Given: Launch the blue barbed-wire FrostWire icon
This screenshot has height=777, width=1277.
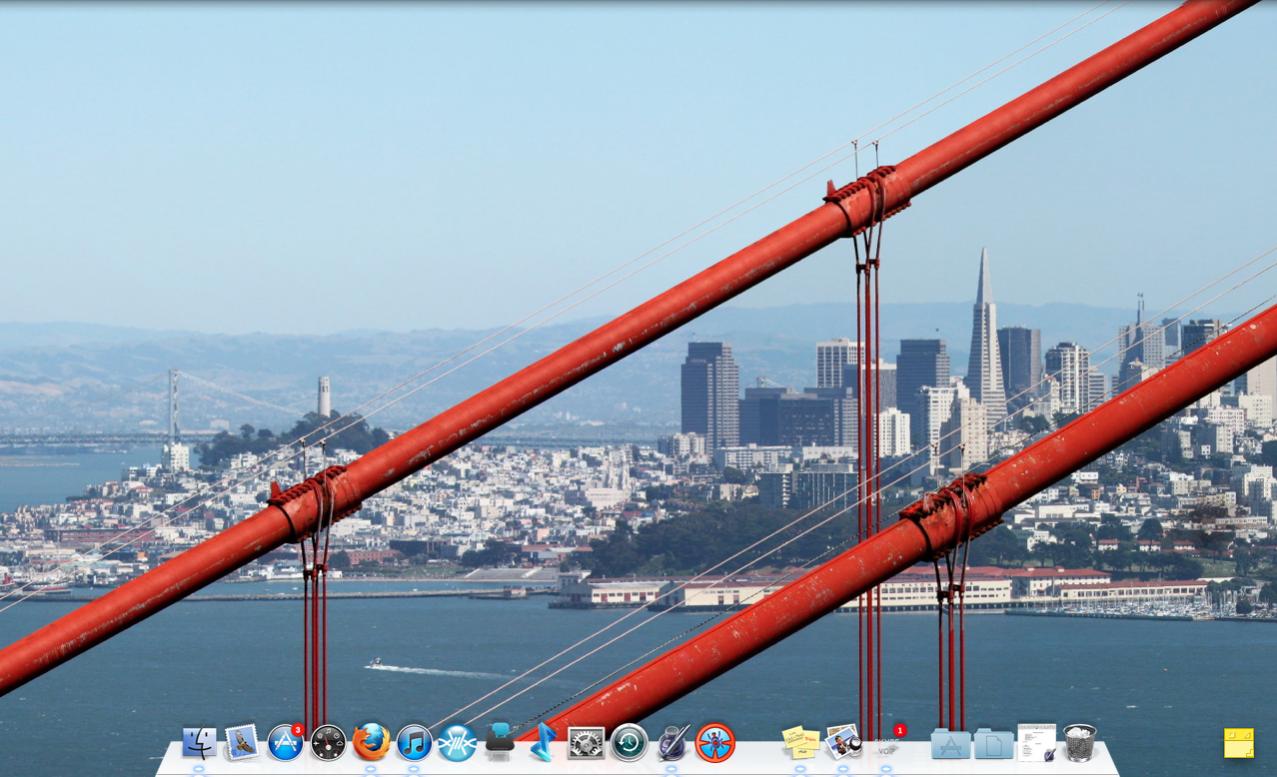Looking at the screenshot, I should pos(457,743).
